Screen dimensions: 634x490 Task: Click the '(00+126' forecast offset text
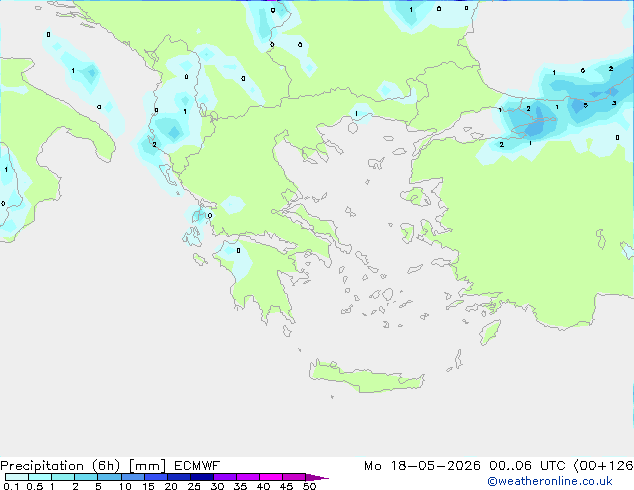coord(603,466)
